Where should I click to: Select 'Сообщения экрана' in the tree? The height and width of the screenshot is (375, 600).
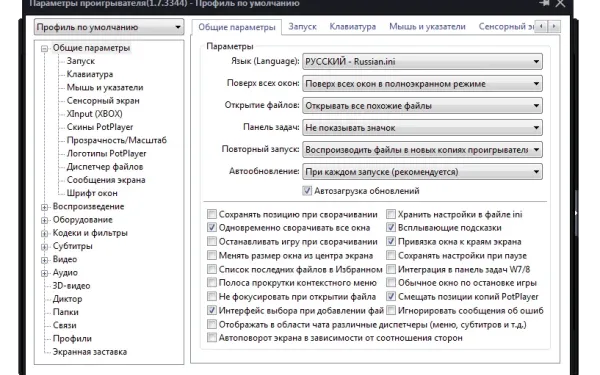(106, 180)
